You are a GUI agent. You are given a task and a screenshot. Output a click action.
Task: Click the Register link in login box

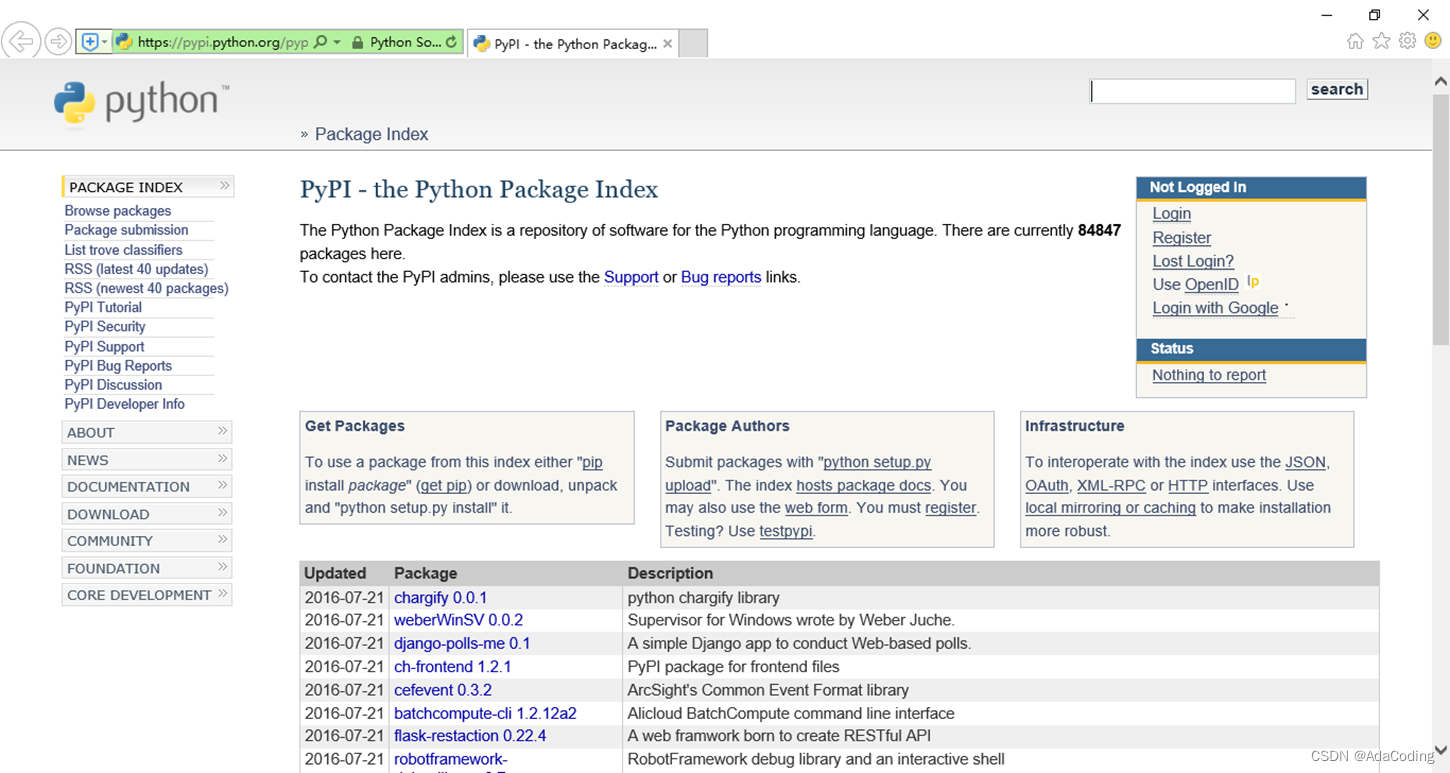click(1181, 238)
